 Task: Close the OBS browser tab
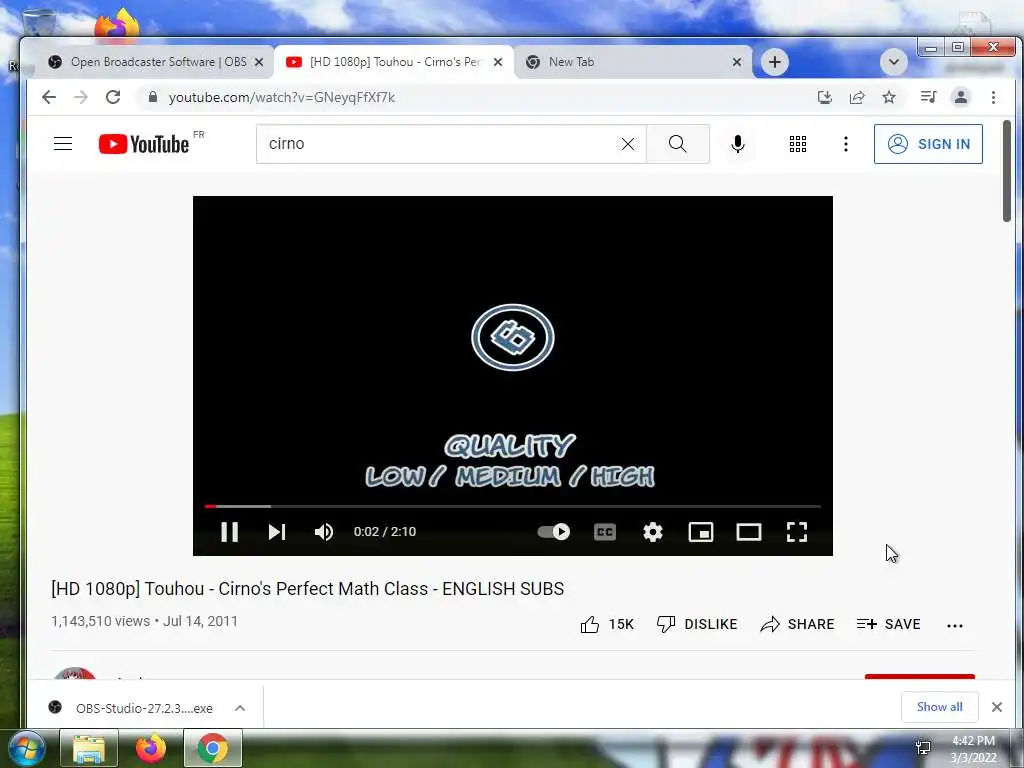pos(259,62)
